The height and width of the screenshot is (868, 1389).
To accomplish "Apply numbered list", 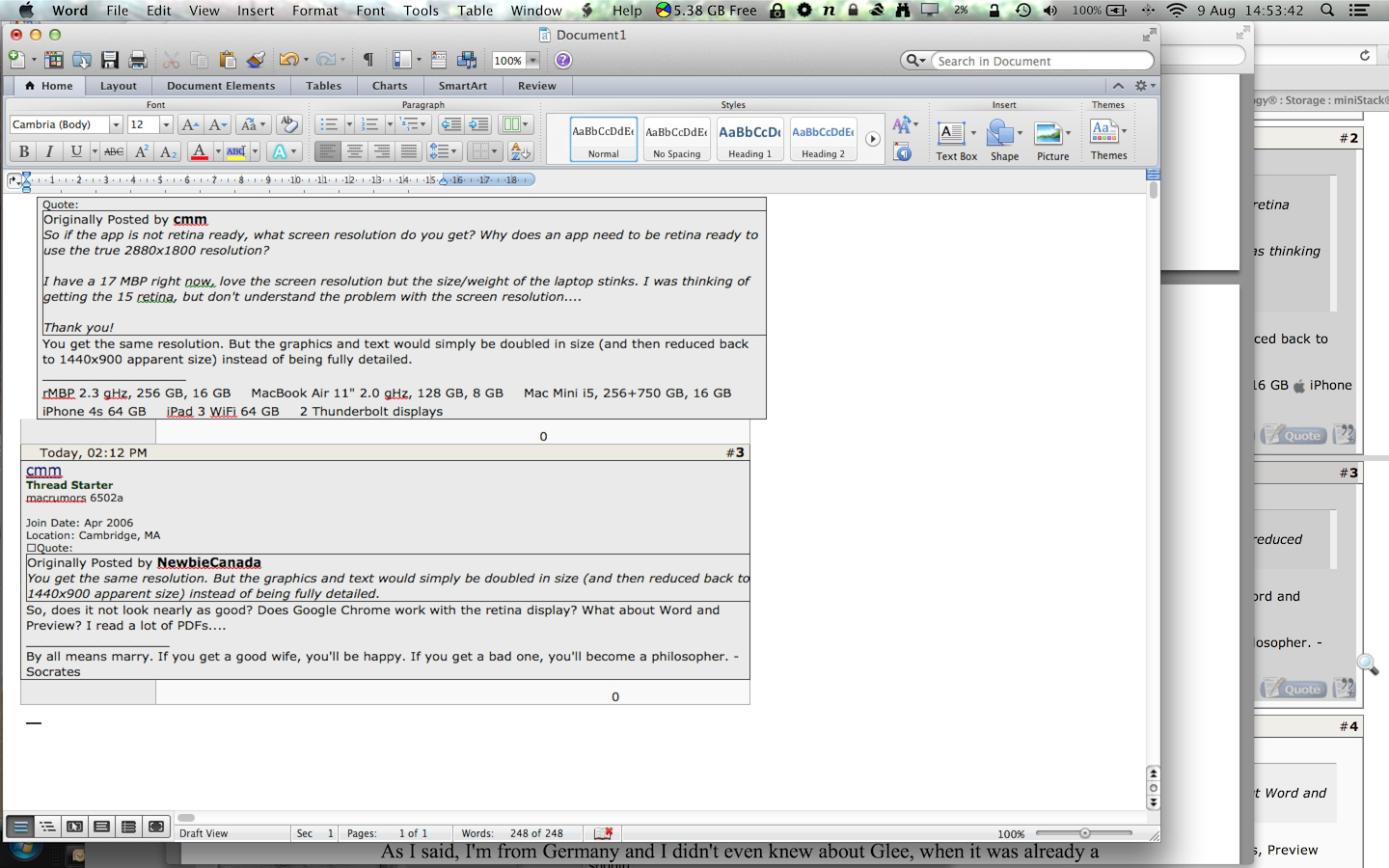I will click(x=368, y=124).
